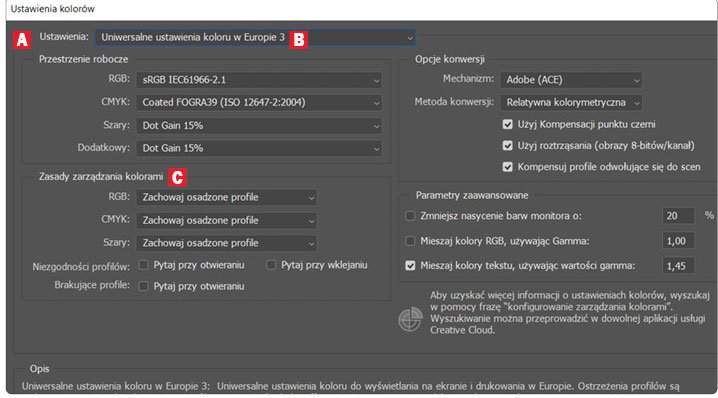Click the monitor desaturation value field 20
This screenshot has width=718, height=398.
(678, 216)
